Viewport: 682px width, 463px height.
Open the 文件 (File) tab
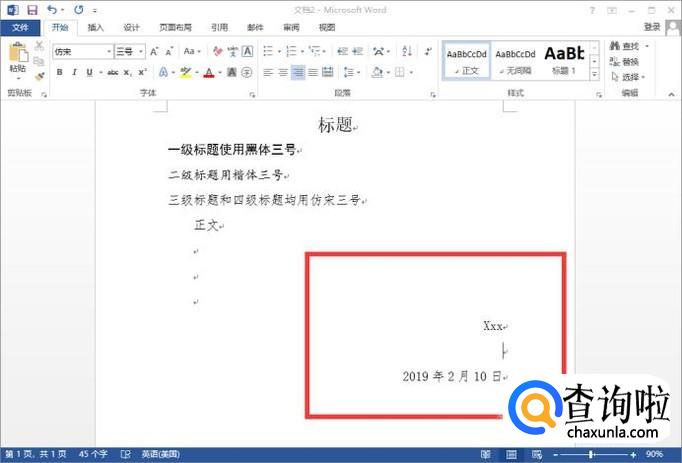[x=20, y=27]
